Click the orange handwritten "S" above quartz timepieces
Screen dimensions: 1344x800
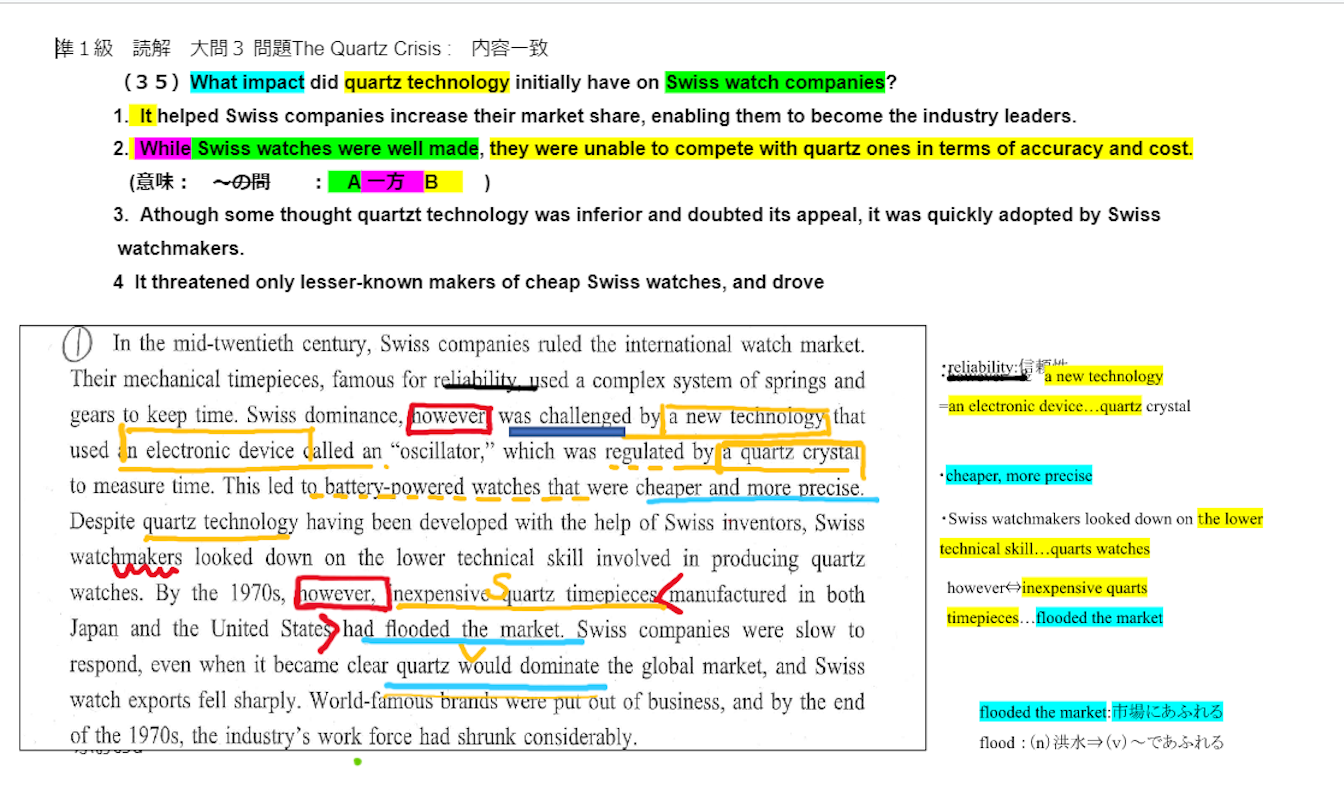(502, 581)
